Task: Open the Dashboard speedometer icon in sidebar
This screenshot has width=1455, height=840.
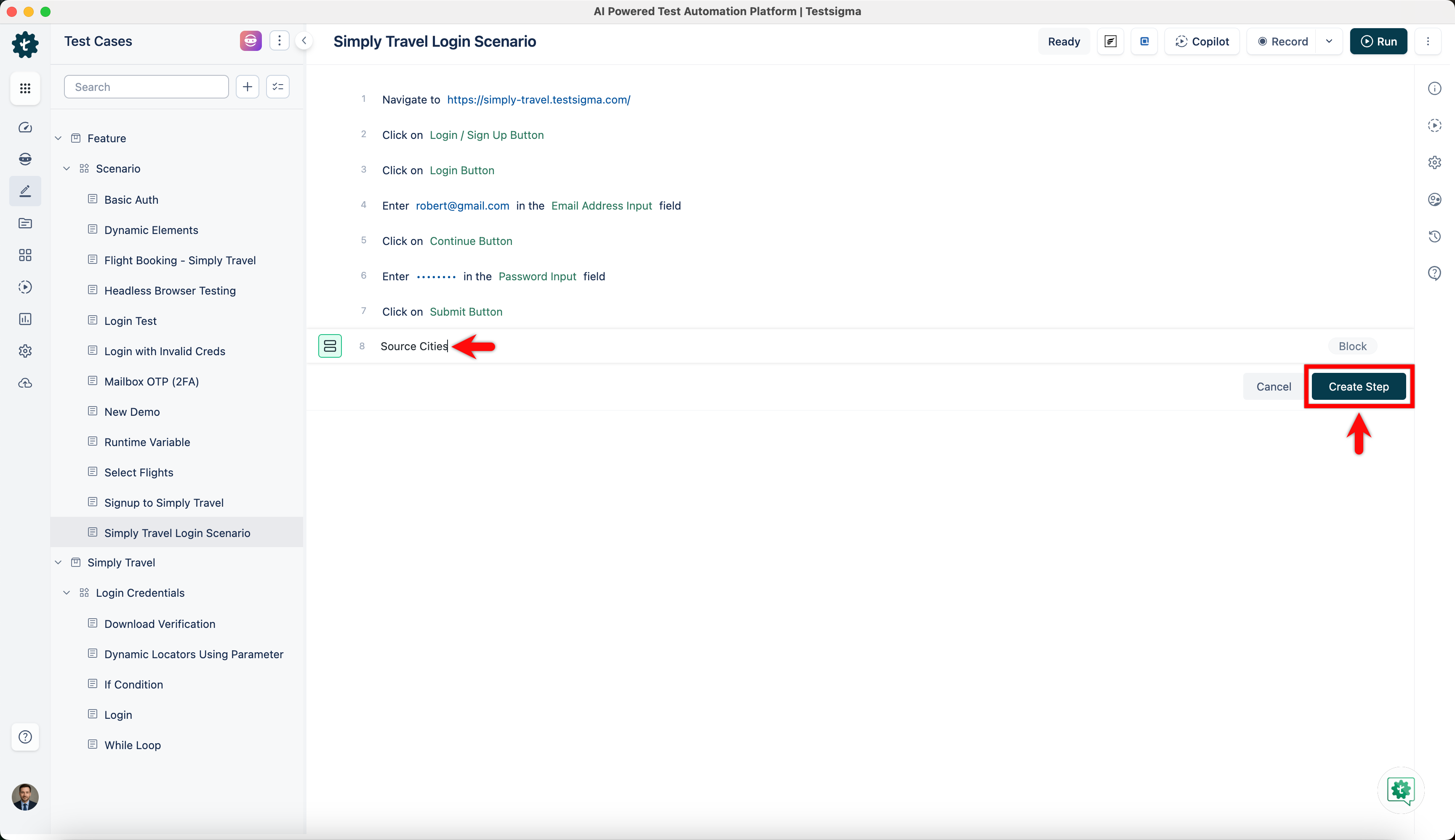Action: (x=25, y=128)
